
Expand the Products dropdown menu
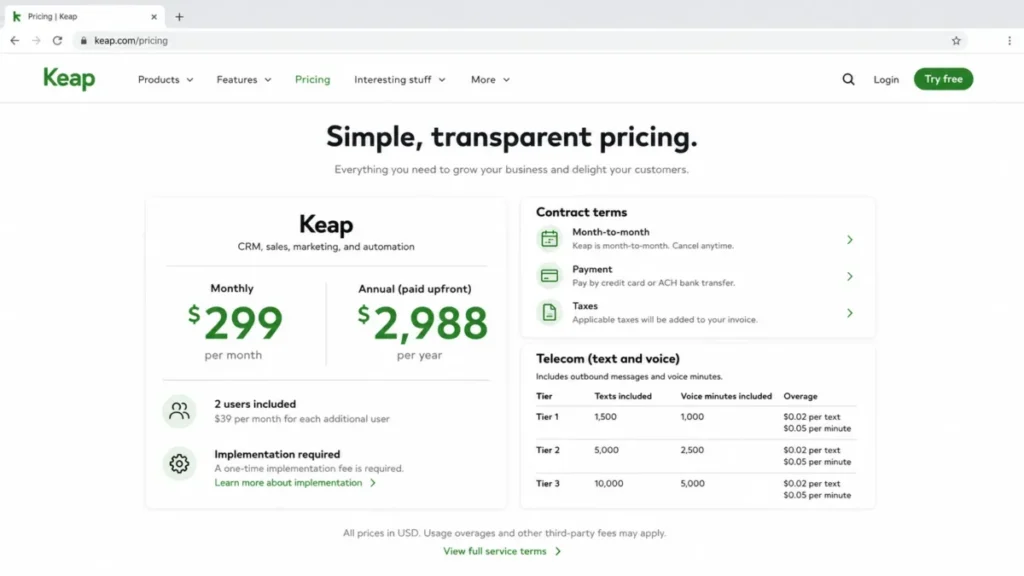[x=165, y=80]
